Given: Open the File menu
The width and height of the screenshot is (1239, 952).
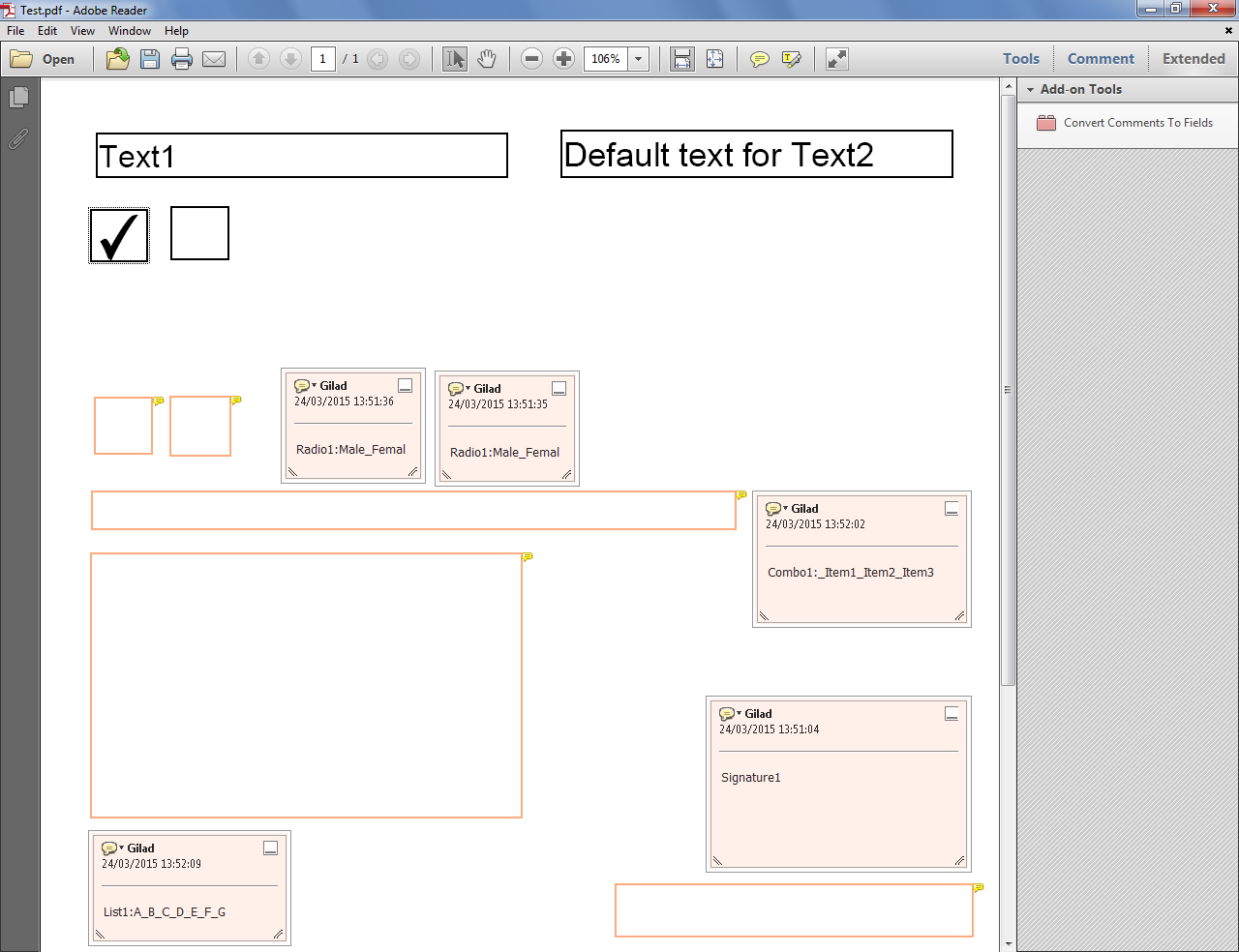Looking at the screenshot, I should tap(15, 31).
